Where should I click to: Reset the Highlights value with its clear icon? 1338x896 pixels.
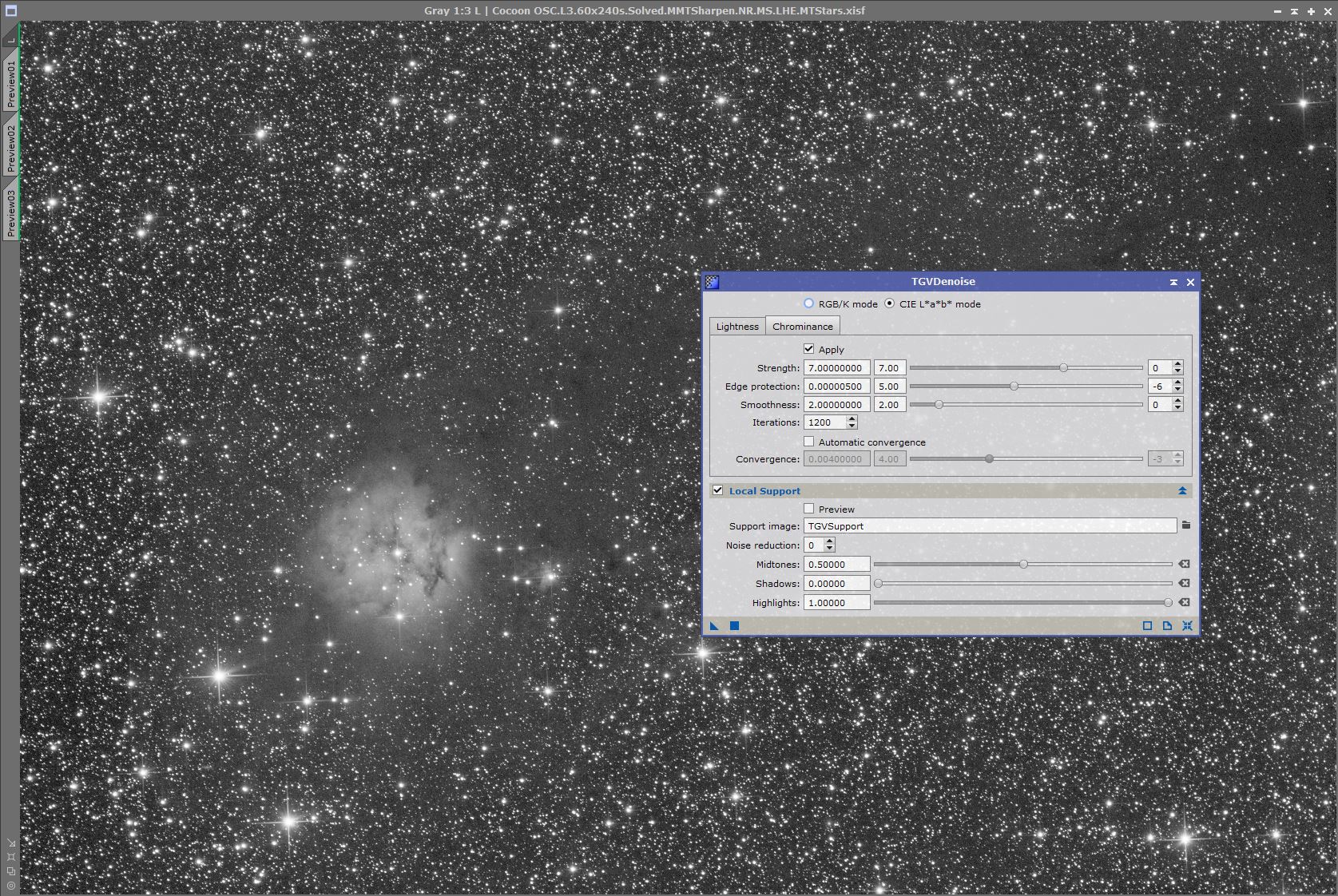(1184, 602)
